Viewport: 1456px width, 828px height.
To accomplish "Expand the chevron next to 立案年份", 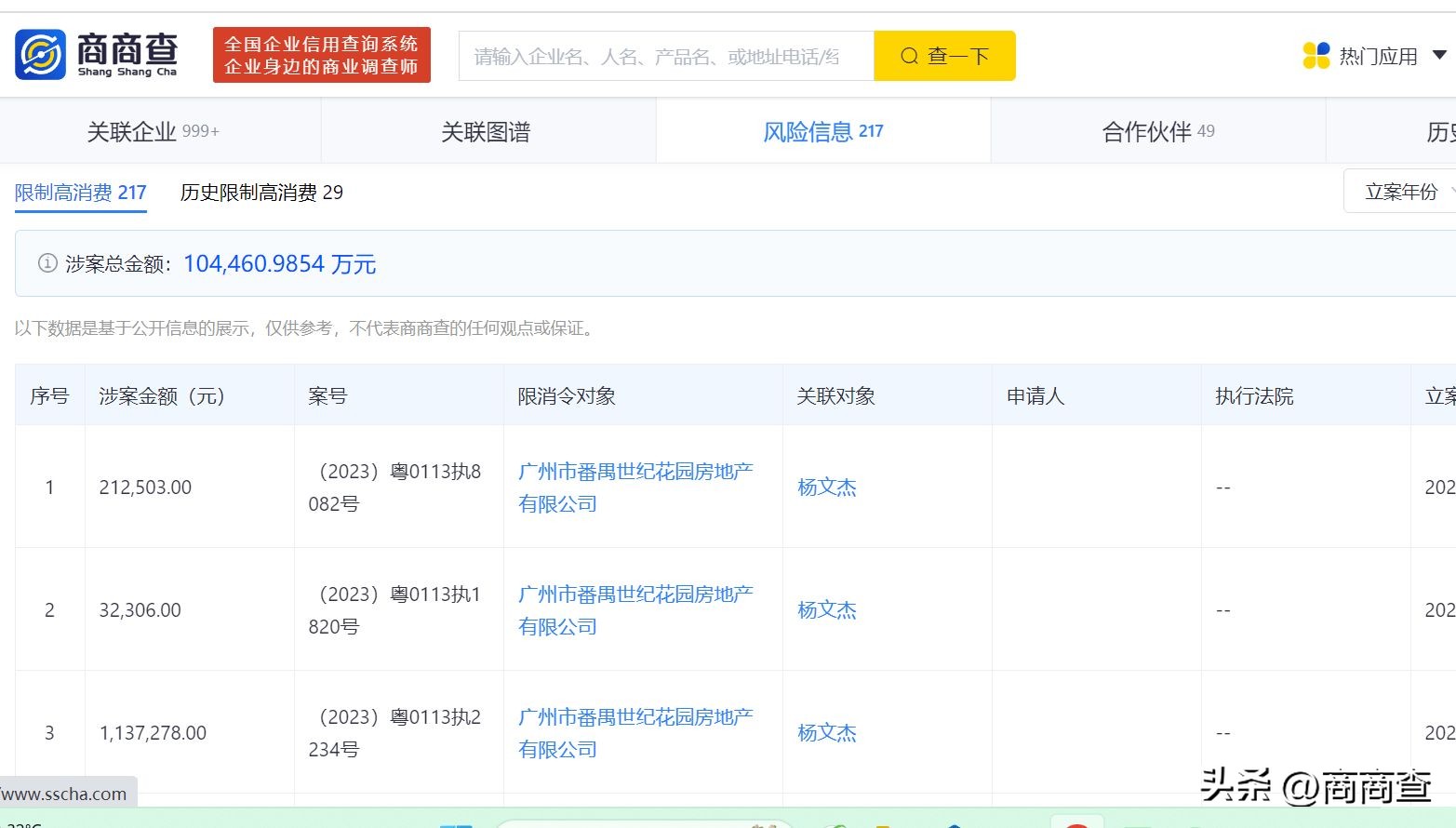I will click(1449, 192).
